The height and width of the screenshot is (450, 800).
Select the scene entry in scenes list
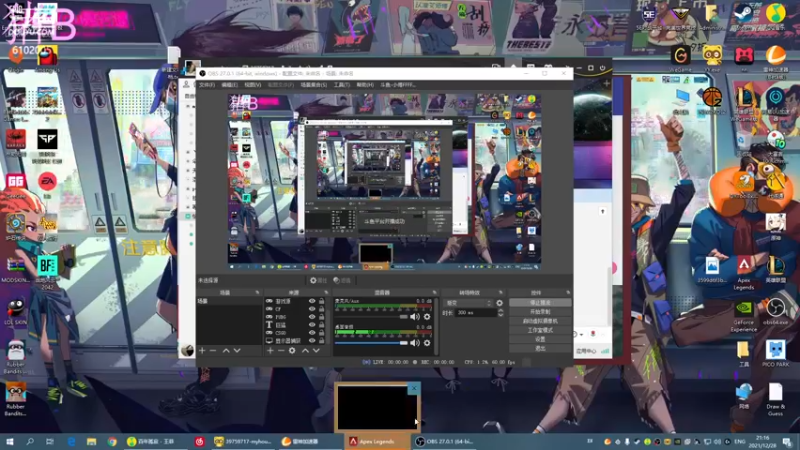(229, 302)
